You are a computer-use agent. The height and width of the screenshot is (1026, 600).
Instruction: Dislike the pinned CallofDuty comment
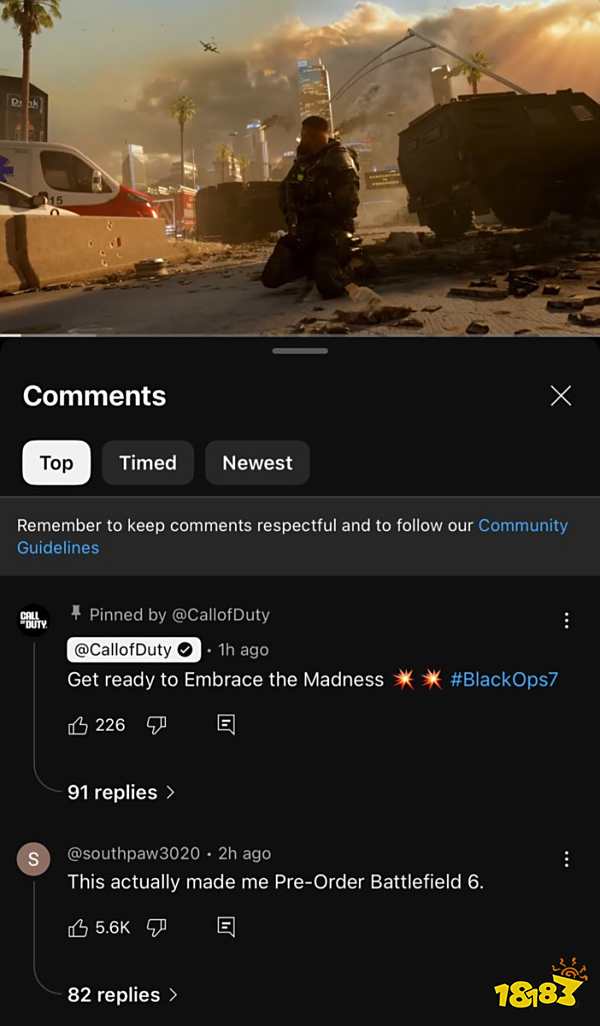point(156,725)
